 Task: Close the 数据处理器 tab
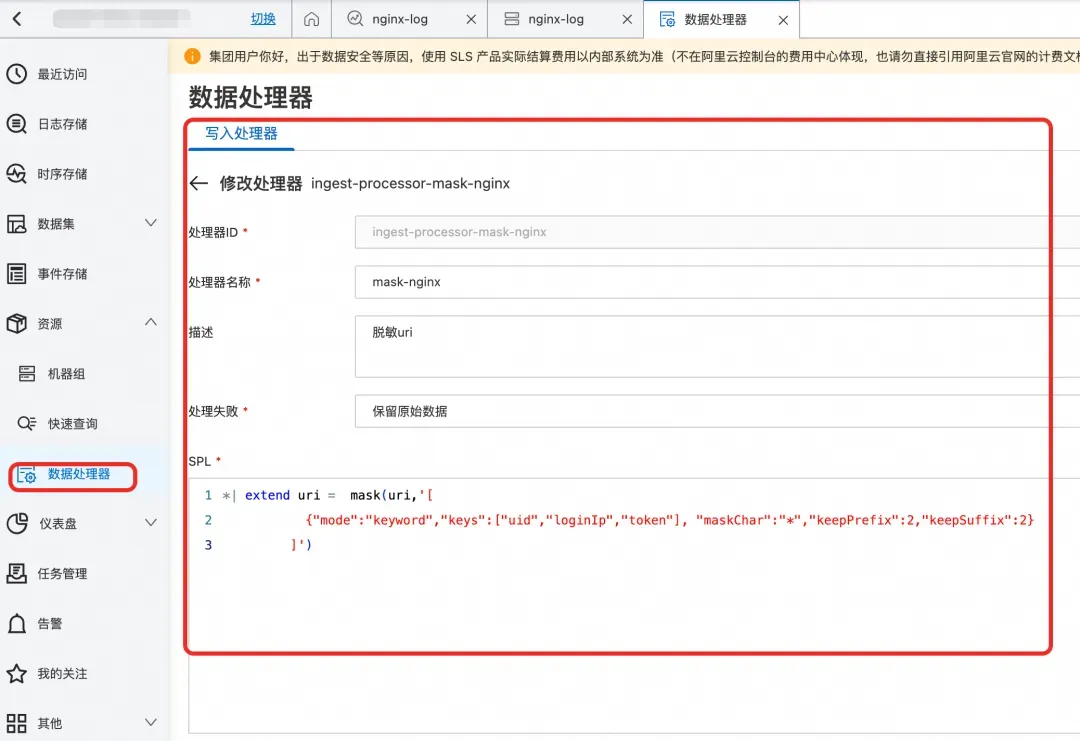click(x=783, y=20)
